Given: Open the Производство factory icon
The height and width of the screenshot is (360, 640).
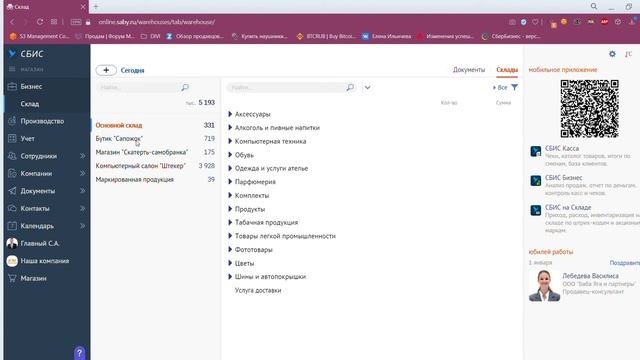Looking at the screenshot, I should pos(12,121).
